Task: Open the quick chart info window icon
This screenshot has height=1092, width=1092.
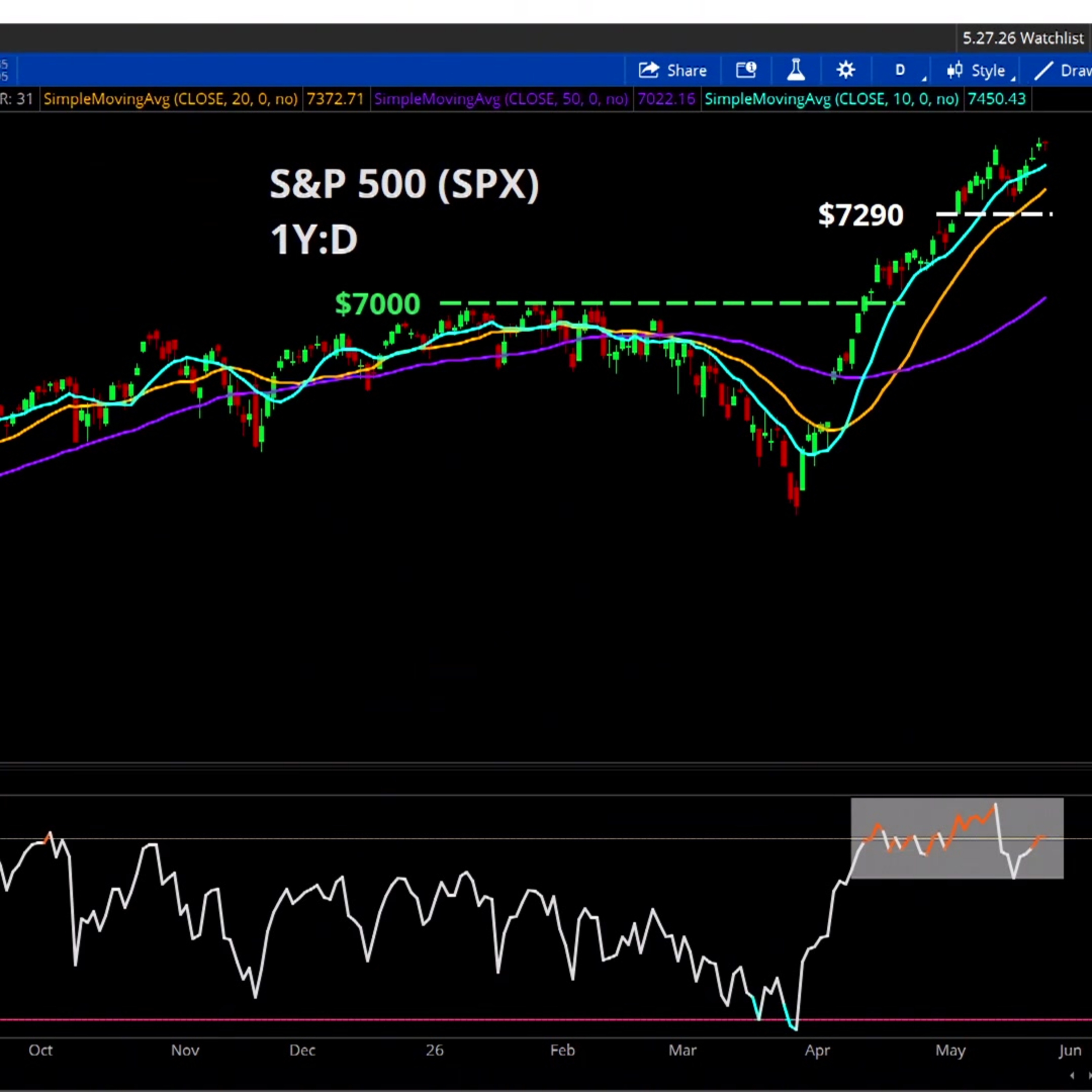Action: click(x=746, y=70)
